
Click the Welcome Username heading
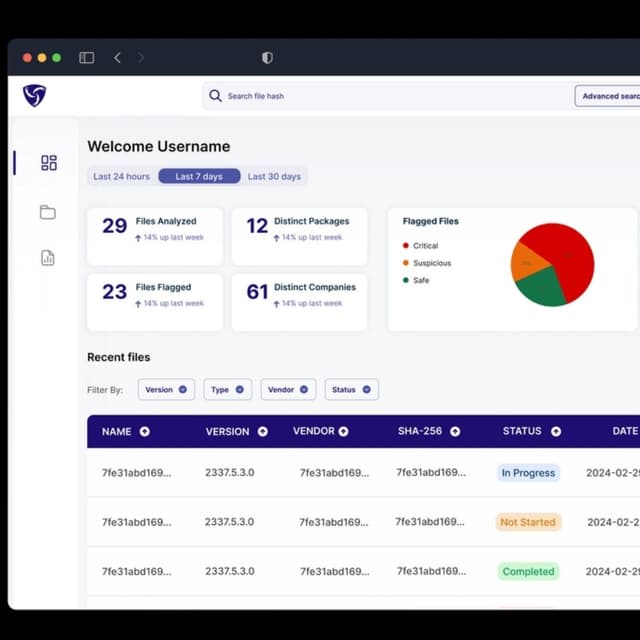coord(159,146)
